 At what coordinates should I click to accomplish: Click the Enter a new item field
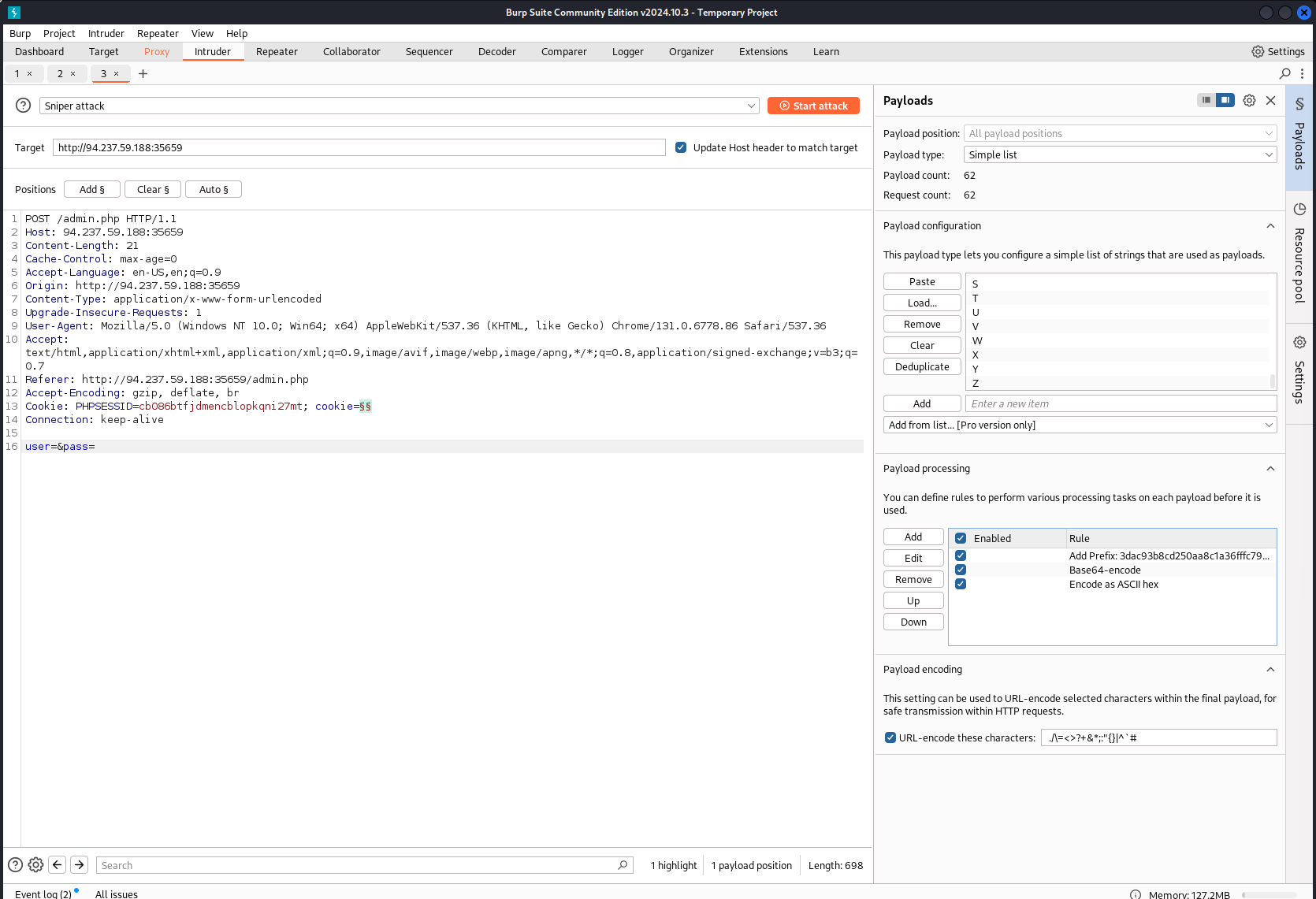[1120, 403]
